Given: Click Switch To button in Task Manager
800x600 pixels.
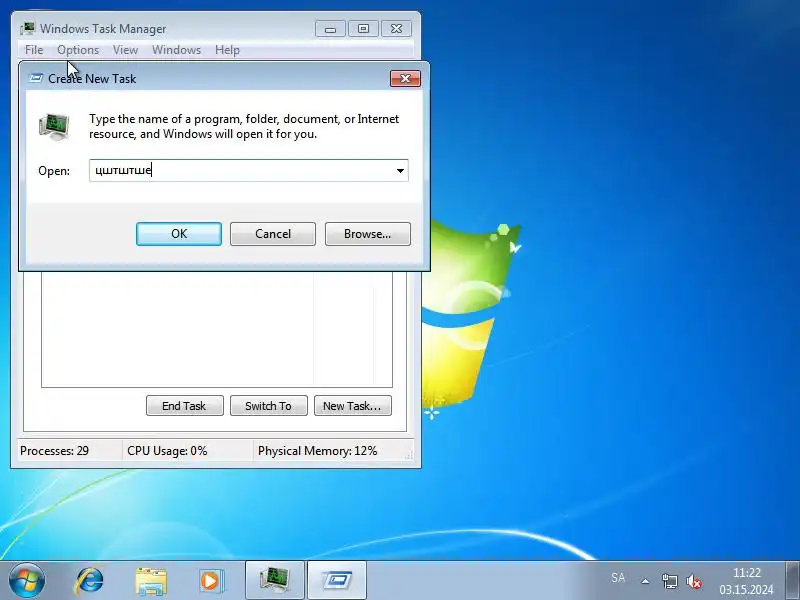Looking at the screenshot, I should tap(269, 406).
